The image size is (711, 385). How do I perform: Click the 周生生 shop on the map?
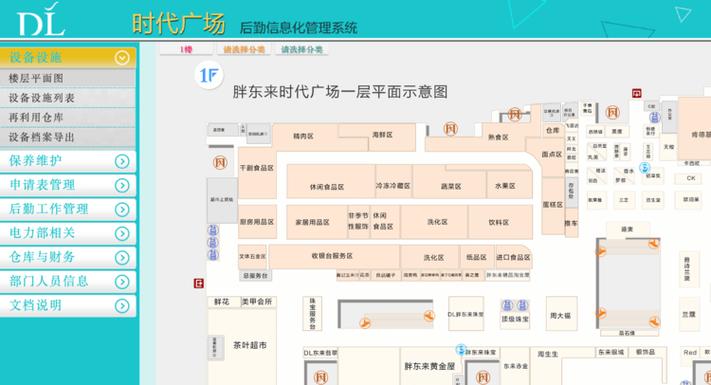point(548,354)
